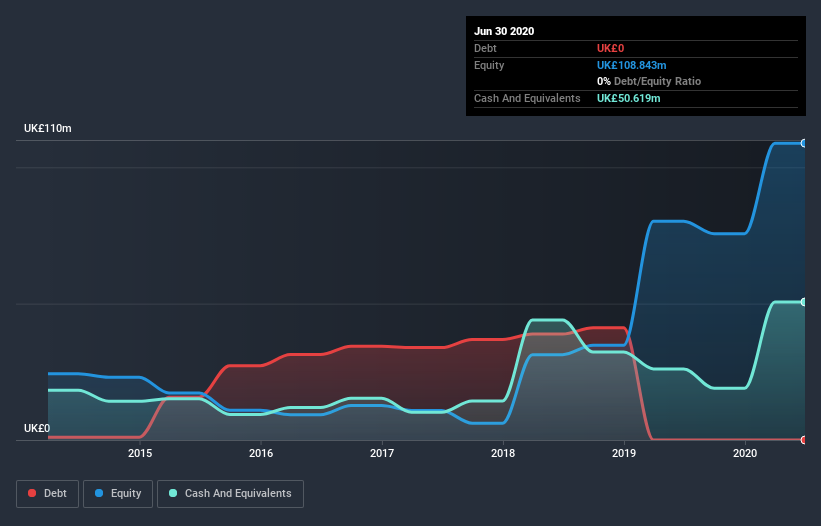Click the 2018 x-axis label

point(503,453)
